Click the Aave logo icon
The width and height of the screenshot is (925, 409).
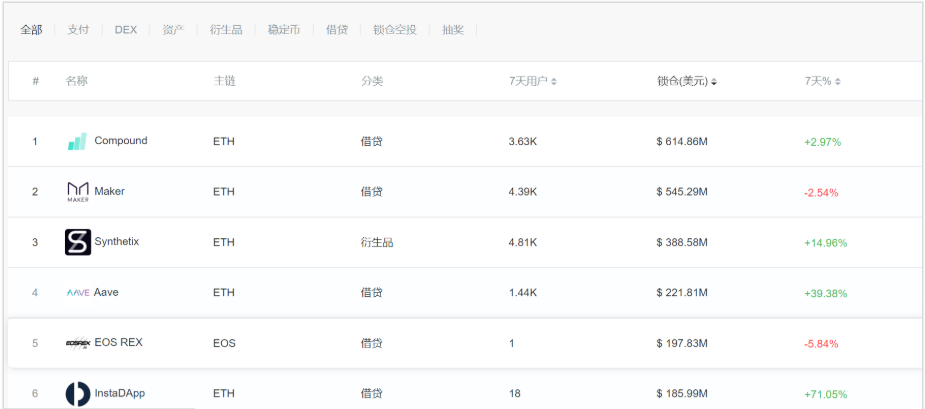point(78,293)
